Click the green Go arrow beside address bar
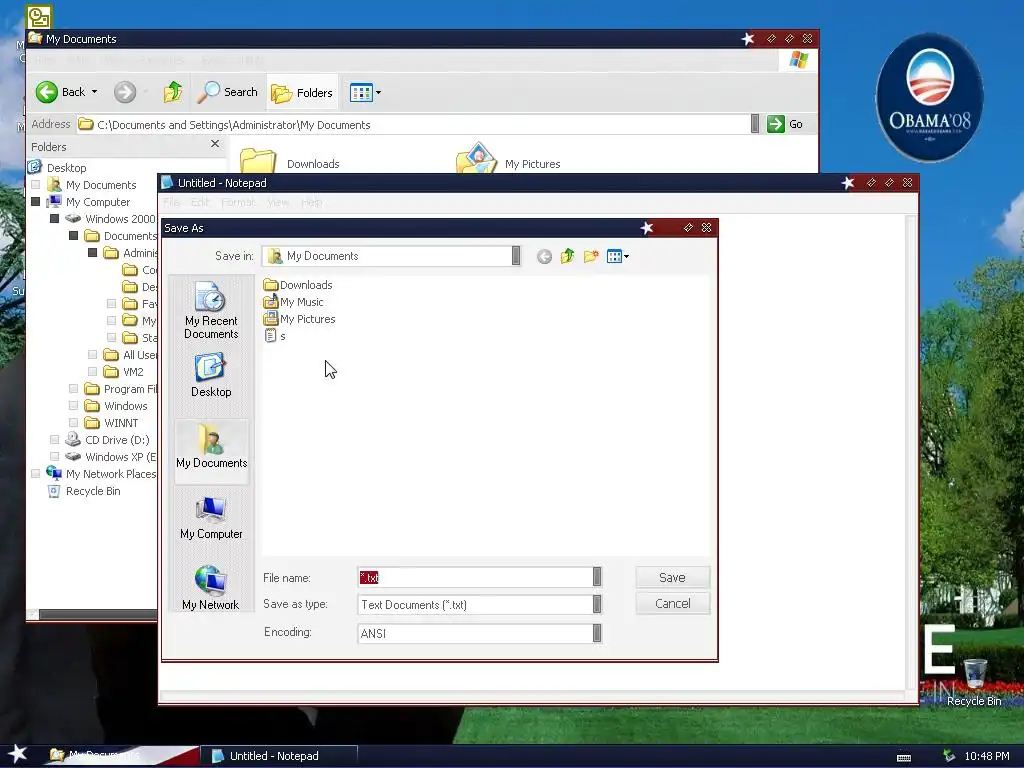Viewport: 1024px width, 768px height. tap(776, 124)
